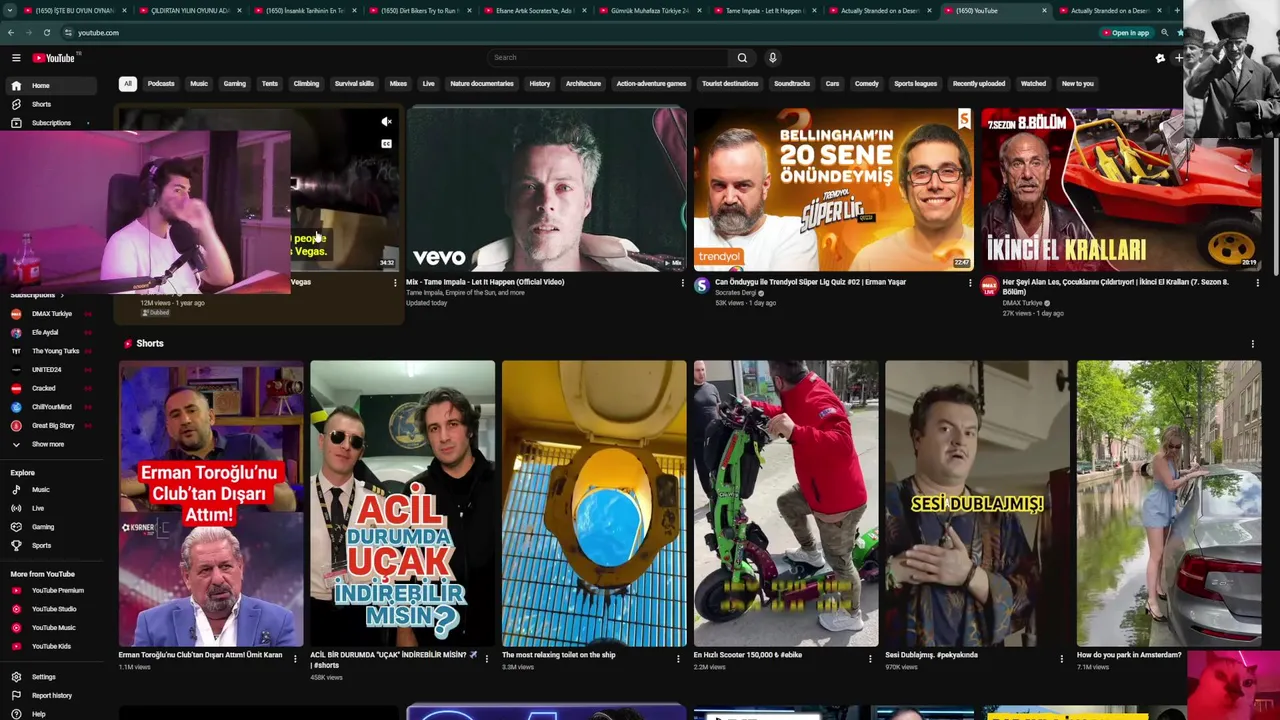Open the Tourist destinations chip
The width and height of the screenshot is (1280, 720).
pyautogui.click(x=730, y=84)
